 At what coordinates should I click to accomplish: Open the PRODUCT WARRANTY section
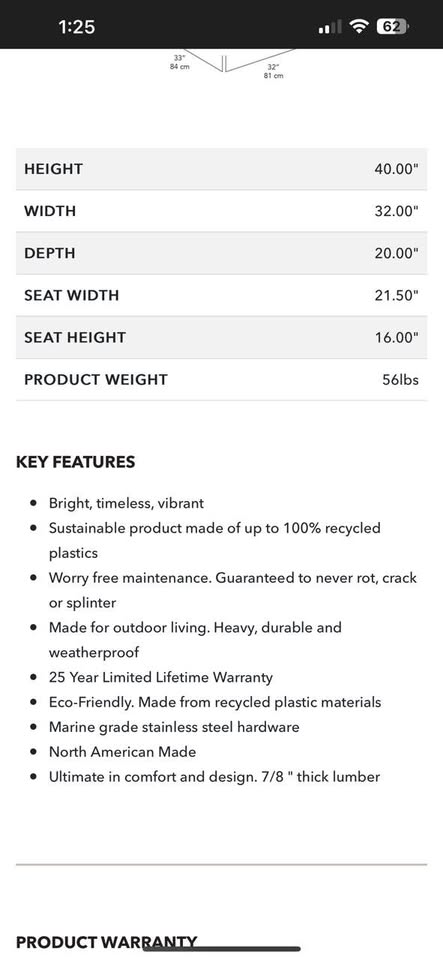pyautogui.click(x=106, y=942)
